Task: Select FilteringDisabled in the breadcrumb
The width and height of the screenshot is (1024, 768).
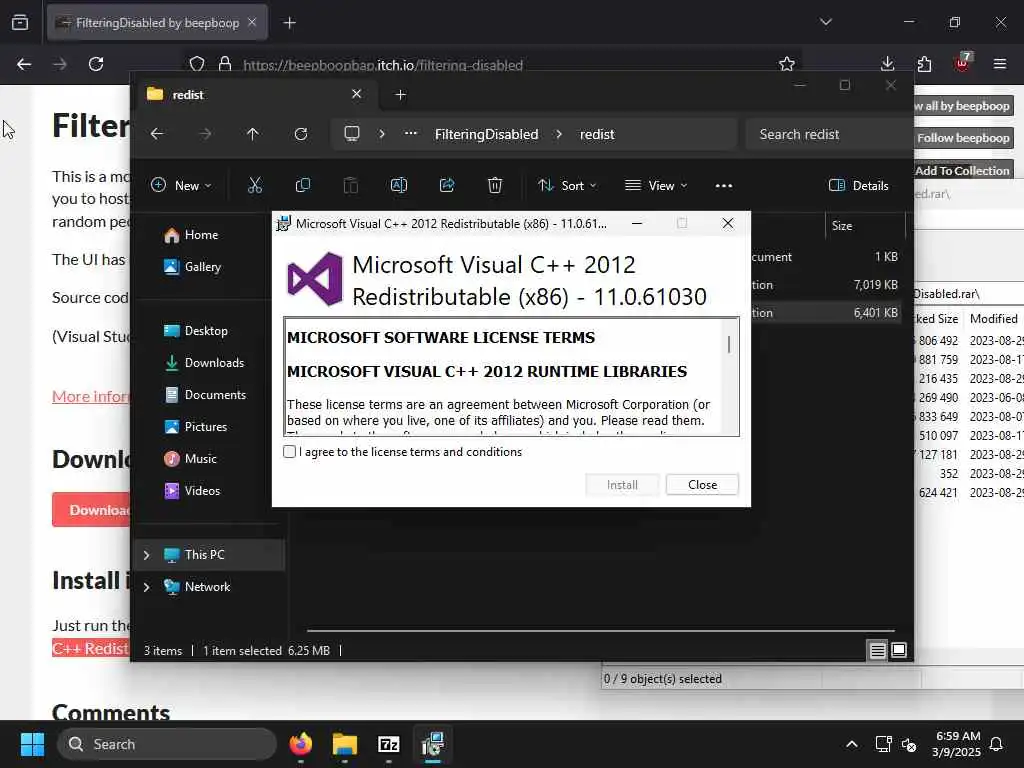Action: point(487,134)
